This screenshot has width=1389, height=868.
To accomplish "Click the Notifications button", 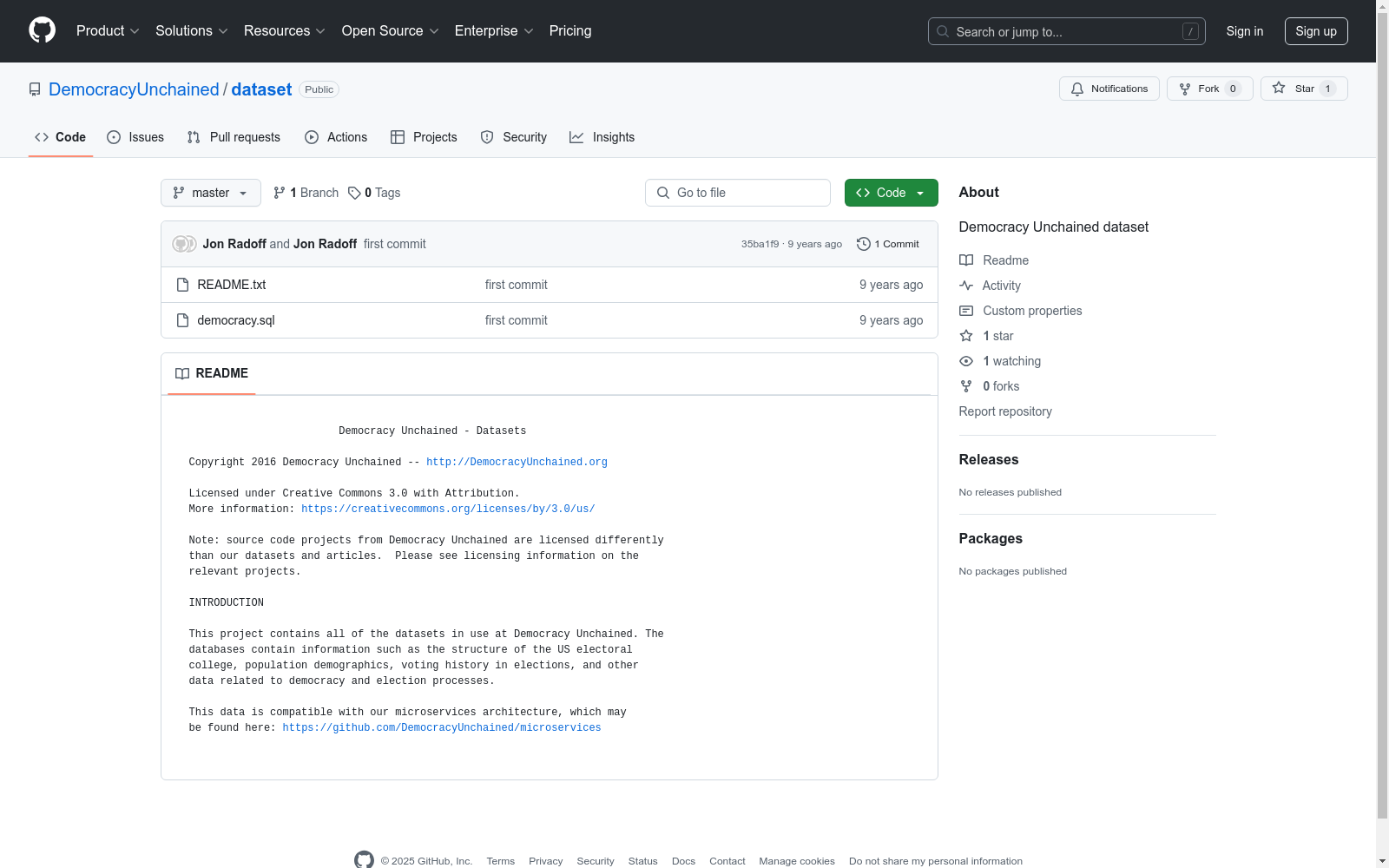I will tap(1109, 89).
